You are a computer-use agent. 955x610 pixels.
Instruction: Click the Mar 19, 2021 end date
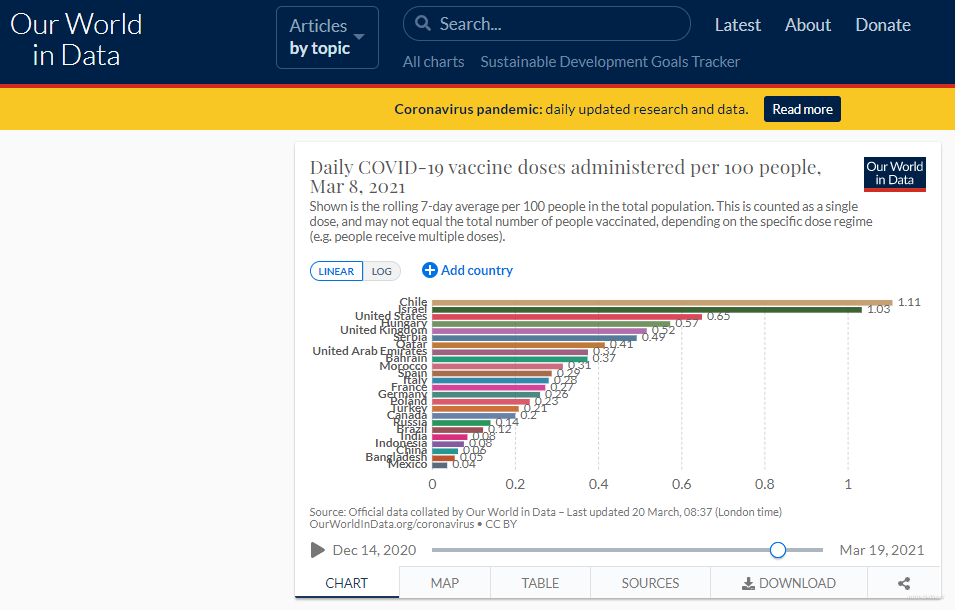(x=881, y=550)
